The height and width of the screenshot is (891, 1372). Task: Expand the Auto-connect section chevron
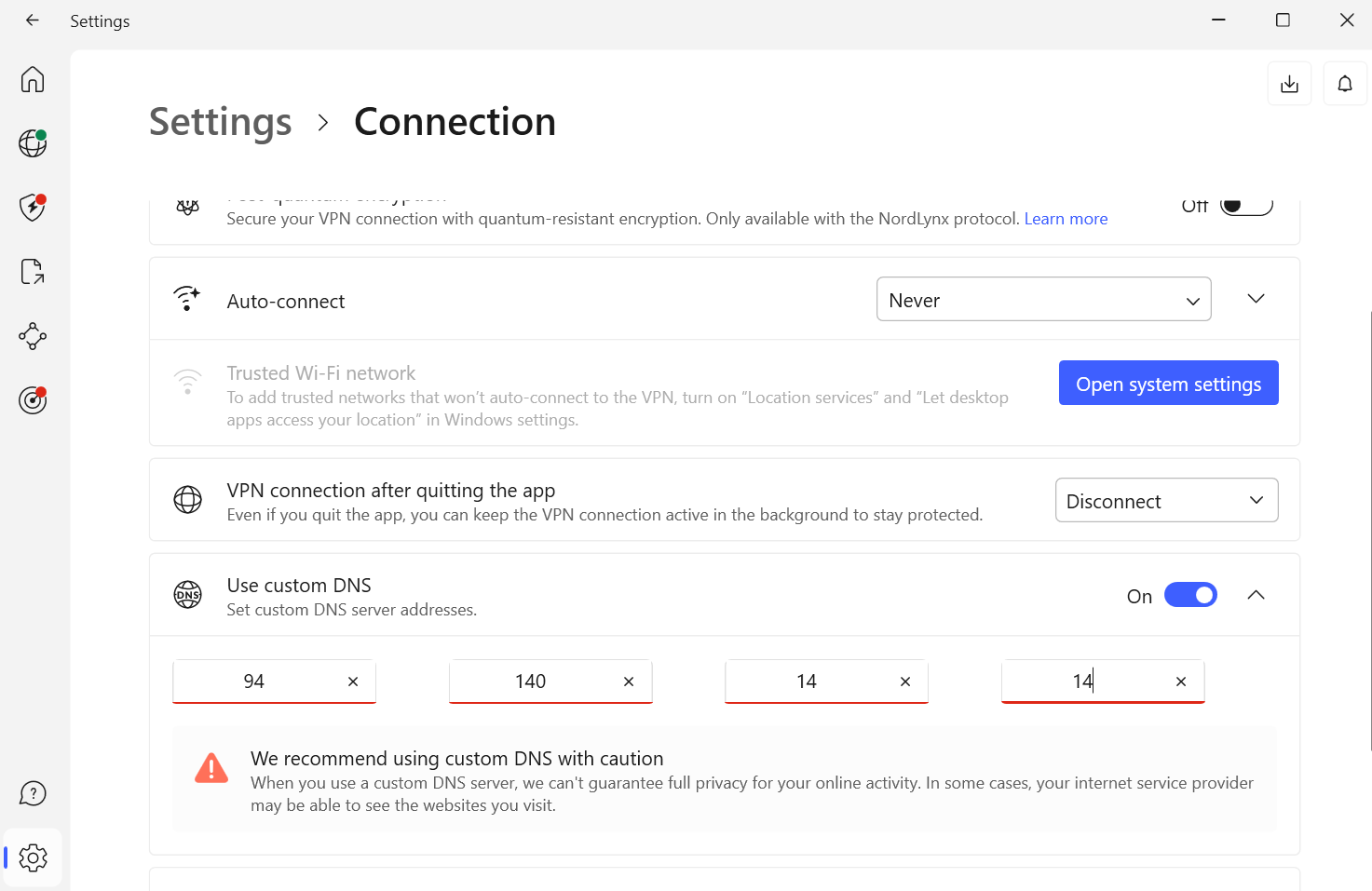(1256, 299)
